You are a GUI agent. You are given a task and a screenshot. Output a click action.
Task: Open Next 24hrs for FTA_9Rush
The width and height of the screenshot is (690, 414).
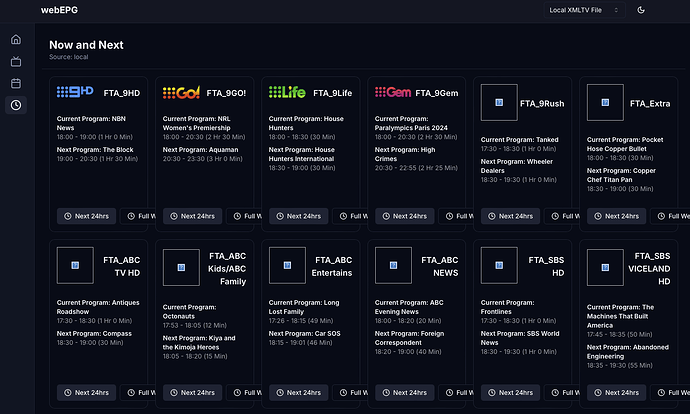pyautogui.click(x=510, y=216)
